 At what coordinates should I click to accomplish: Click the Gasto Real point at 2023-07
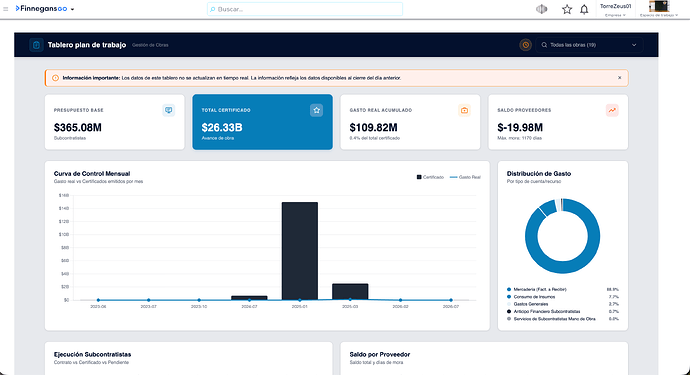(x=148, y=300)
